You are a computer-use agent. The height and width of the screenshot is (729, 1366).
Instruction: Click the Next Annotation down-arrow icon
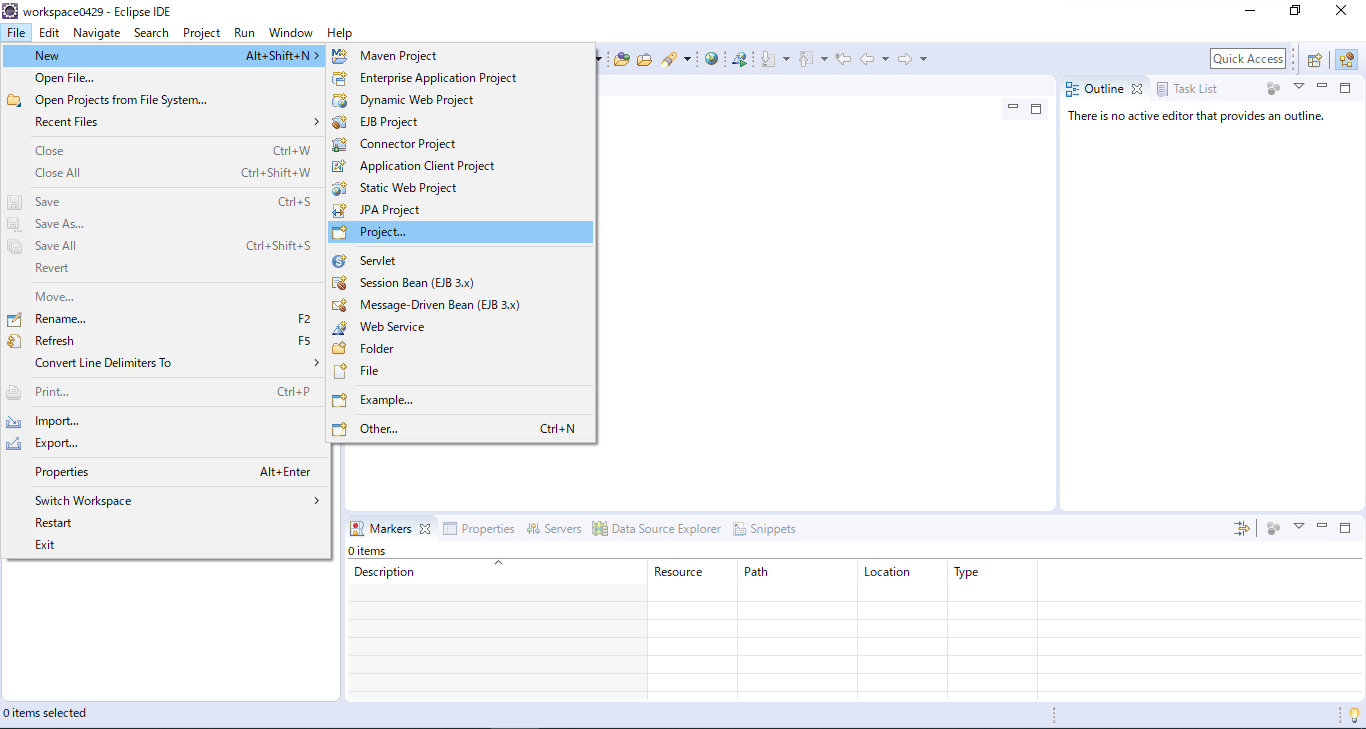pyautogui.click(x=768, y=59)
